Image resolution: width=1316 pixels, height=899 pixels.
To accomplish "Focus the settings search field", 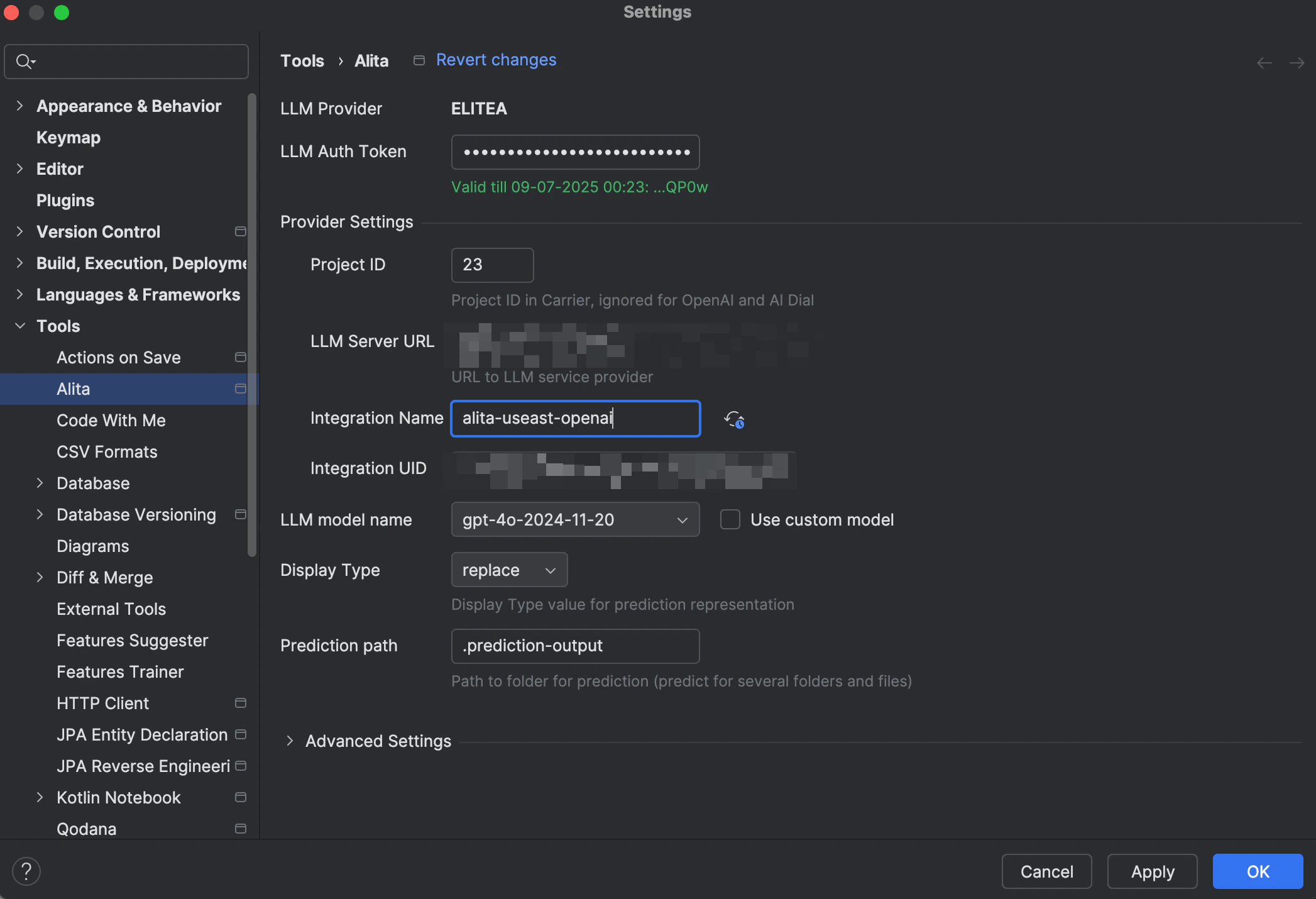I will pos(126,62).
